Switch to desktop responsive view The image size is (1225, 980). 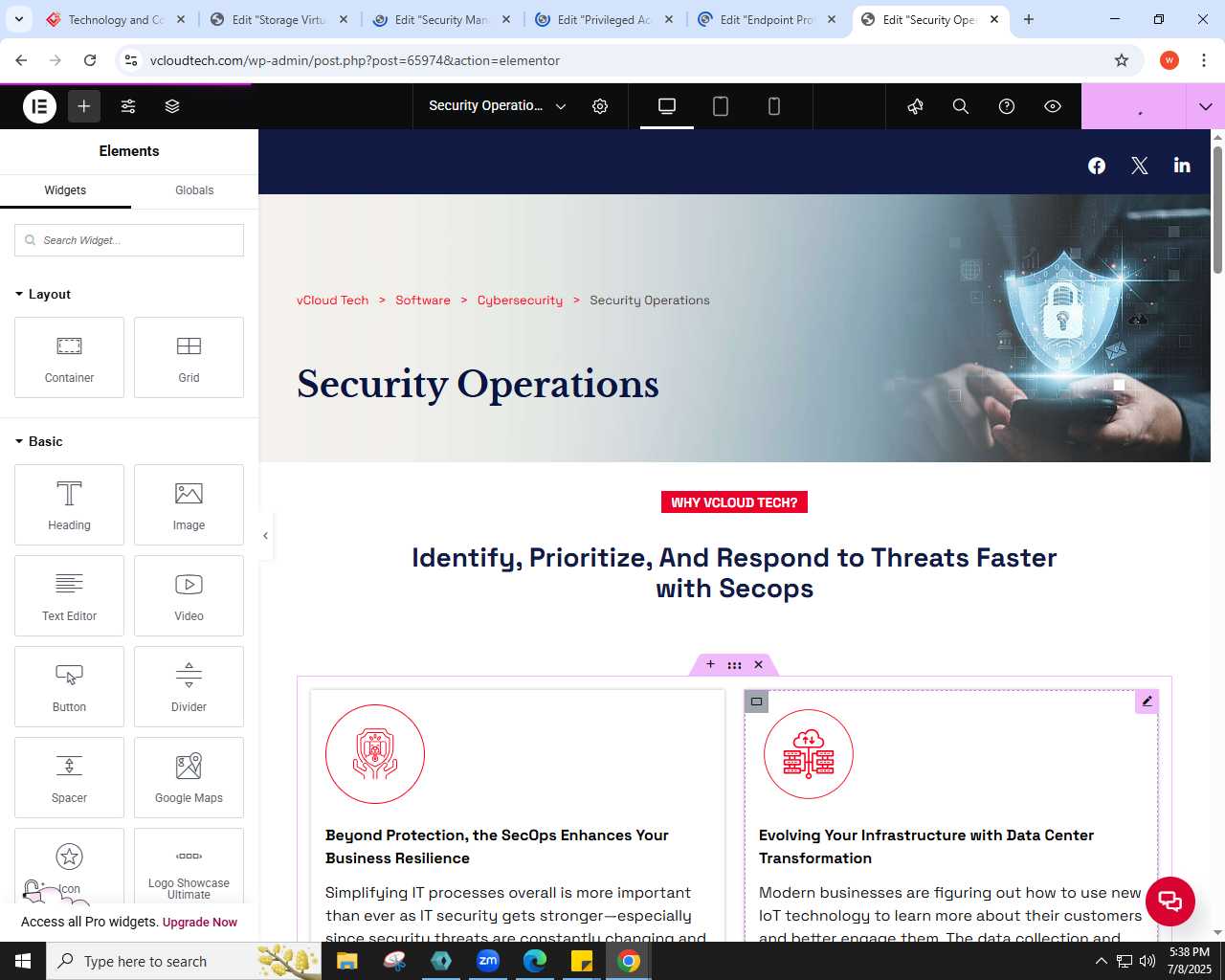667,106
